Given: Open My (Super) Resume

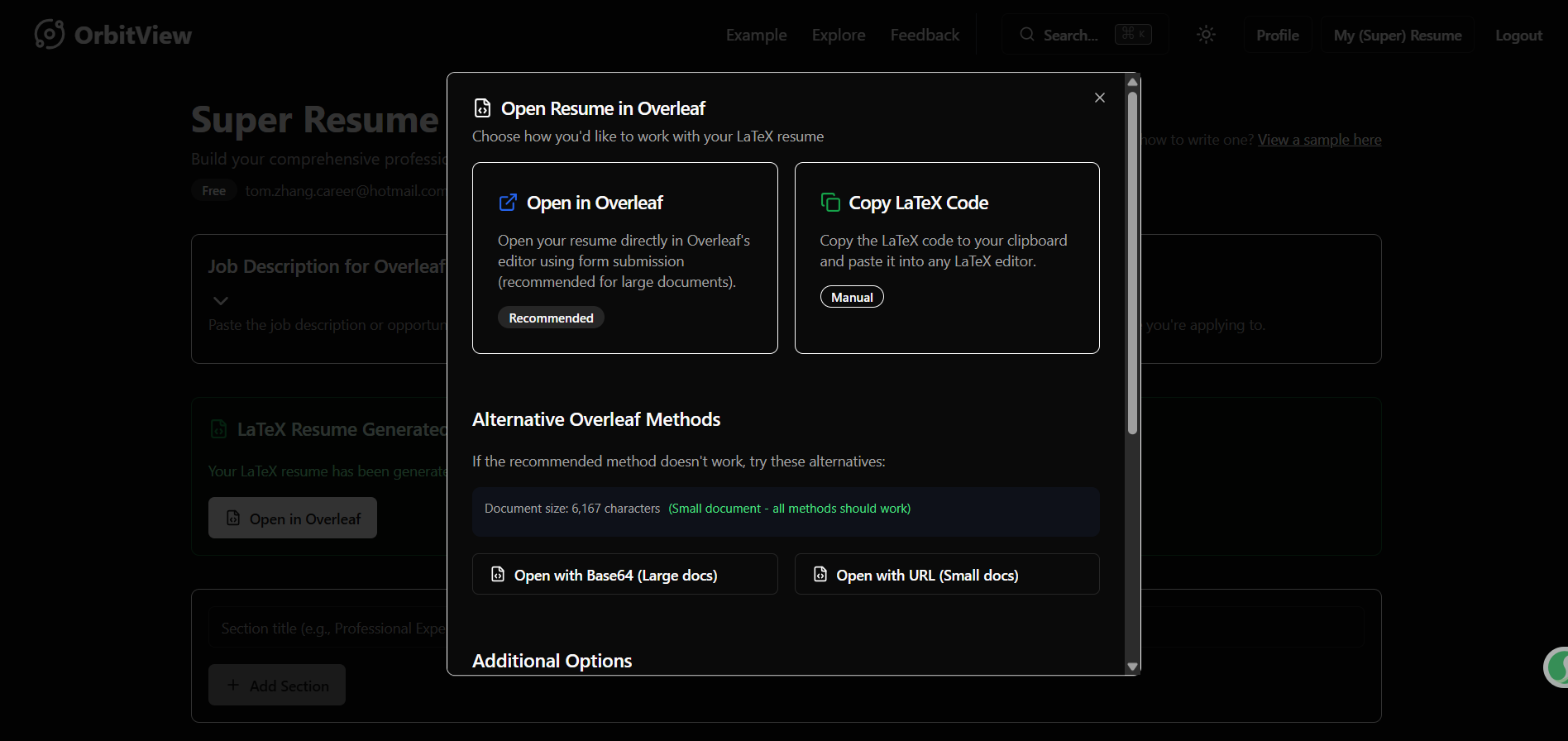Looking at the screenshot, I should click(1397, 35).
